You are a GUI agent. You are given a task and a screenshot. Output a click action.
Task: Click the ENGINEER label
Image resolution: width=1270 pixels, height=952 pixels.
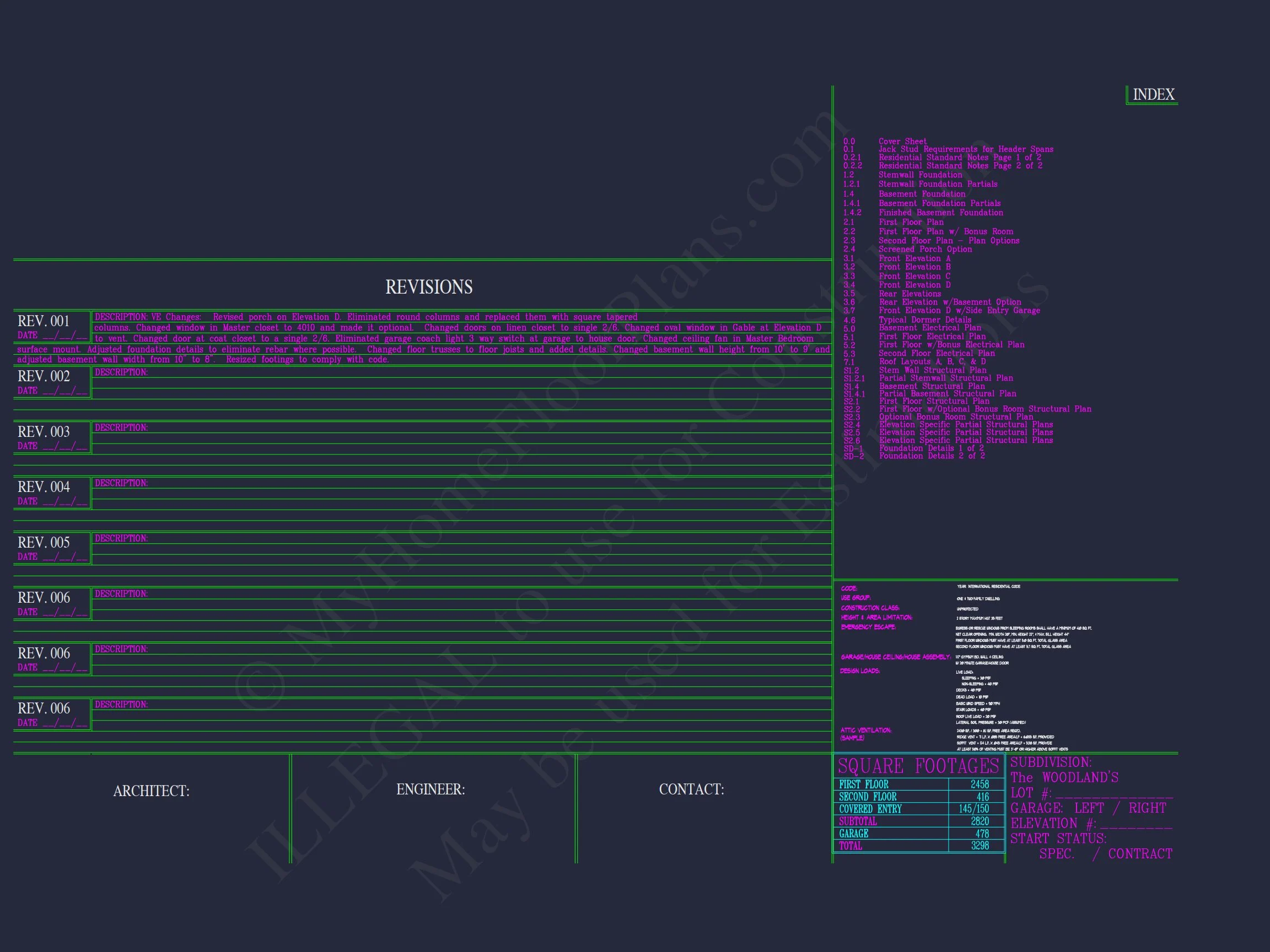pyautogui.click(x=430, y=789)
